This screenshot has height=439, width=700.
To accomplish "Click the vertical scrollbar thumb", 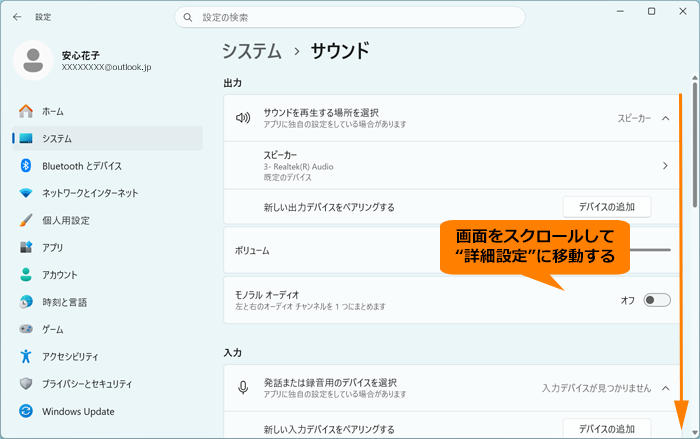I will click(695, 144).
